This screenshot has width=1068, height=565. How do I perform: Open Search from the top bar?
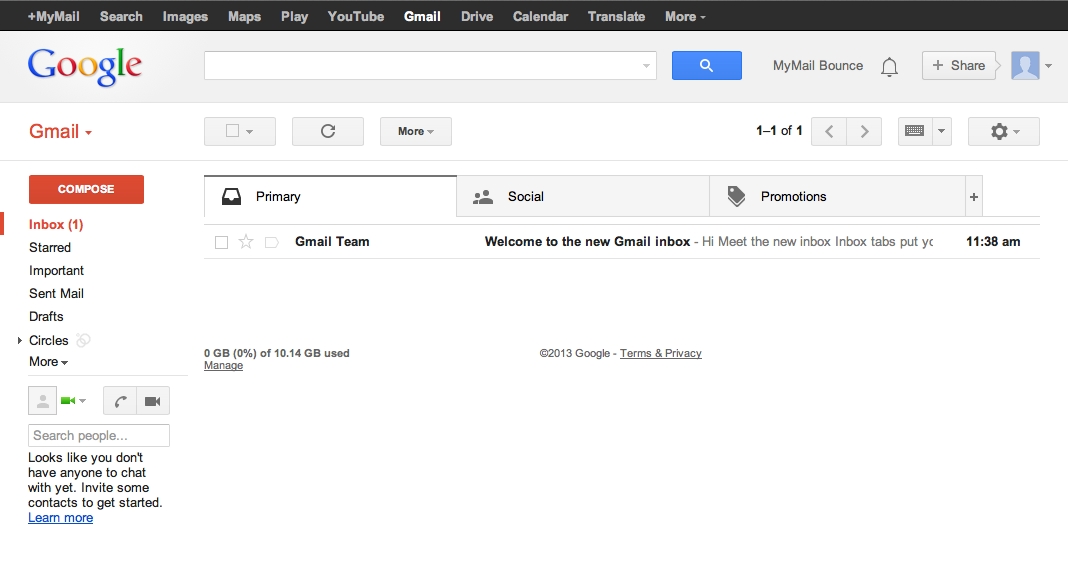(x=121, y=16)
